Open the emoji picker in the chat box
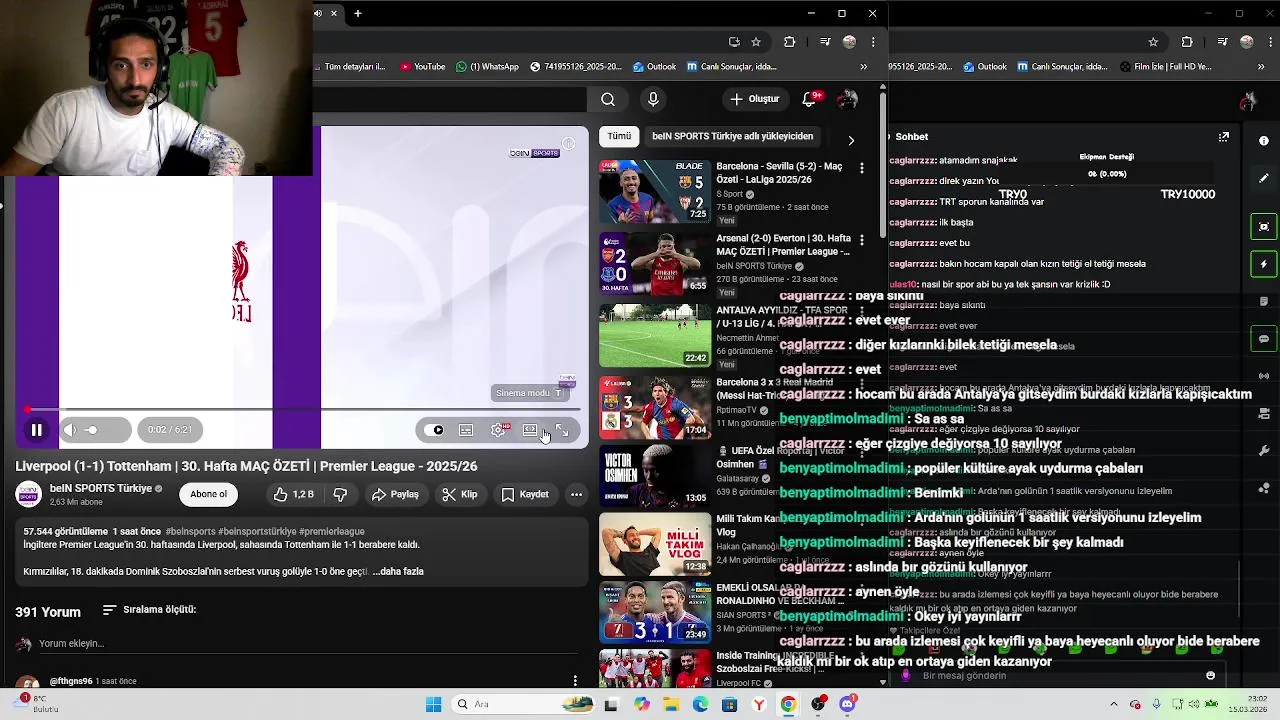This screenshot has width=1280, height=720. tap(1211, 676)
